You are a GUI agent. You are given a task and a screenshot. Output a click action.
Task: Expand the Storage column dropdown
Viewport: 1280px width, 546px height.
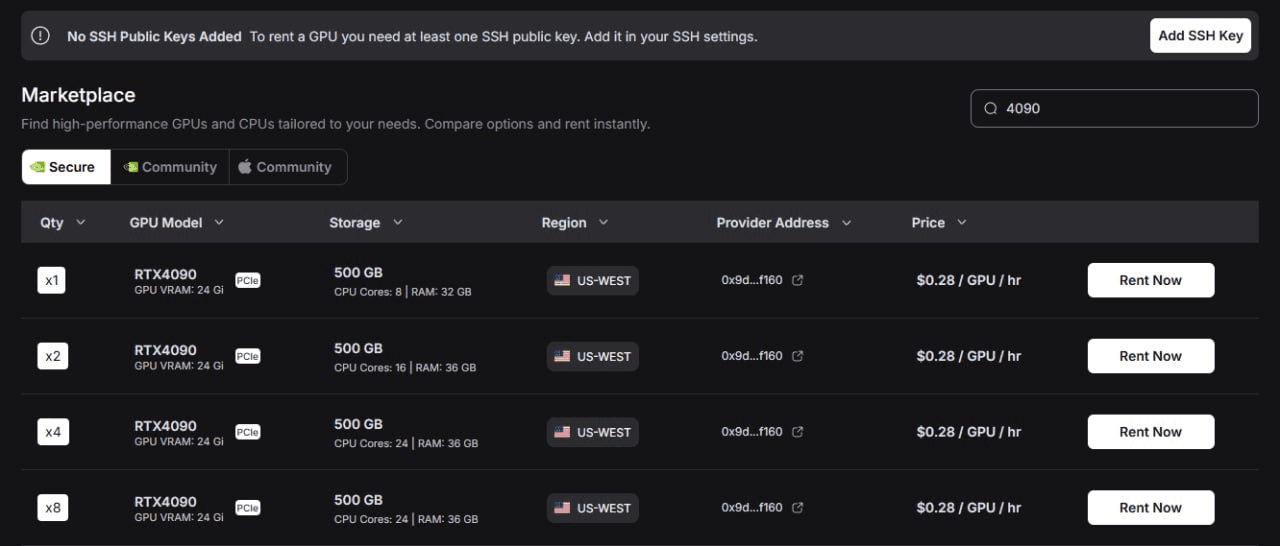(397, 222)
